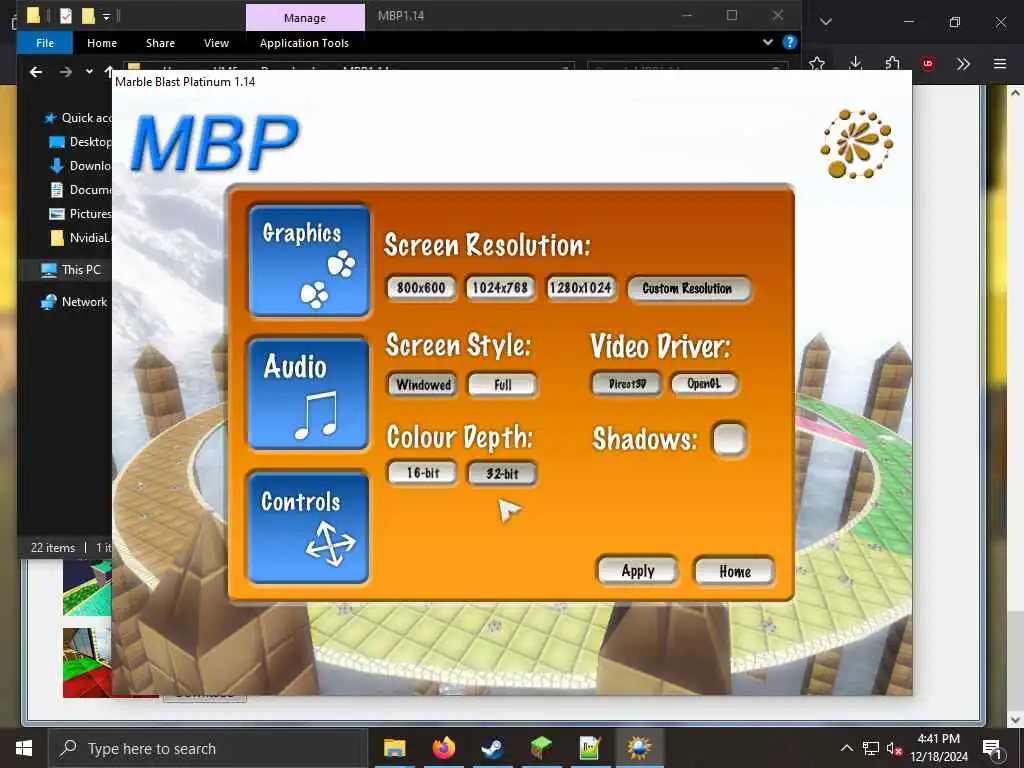The width and height of the screenshot is (1024, 768).
Task: Click the taskbar search box
Action: 208,748
